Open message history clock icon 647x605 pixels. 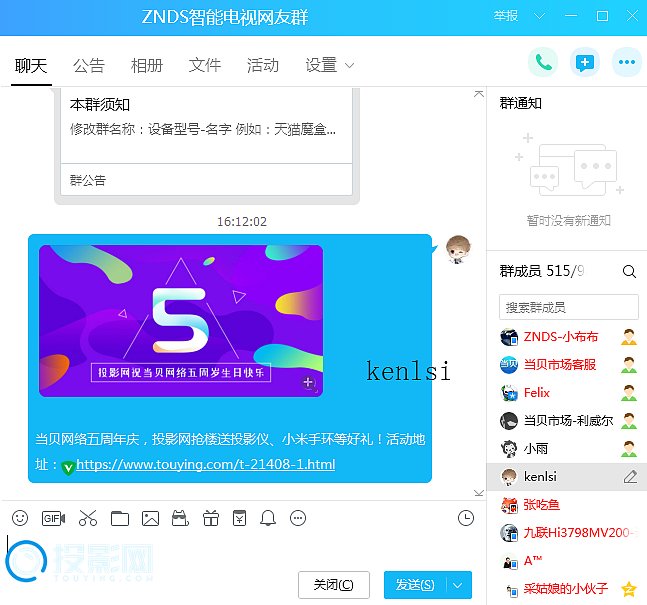point(465,518)
